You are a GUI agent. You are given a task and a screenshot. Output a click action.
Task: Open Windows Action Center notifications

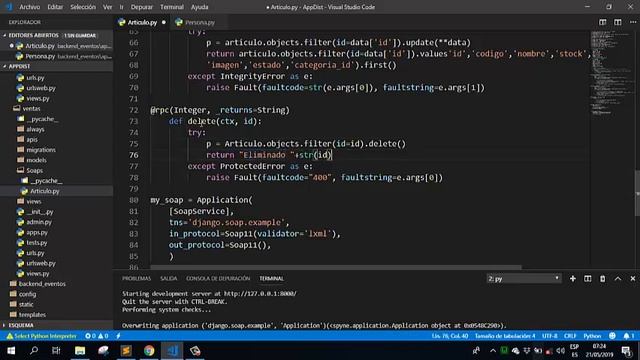click(627, 351)
